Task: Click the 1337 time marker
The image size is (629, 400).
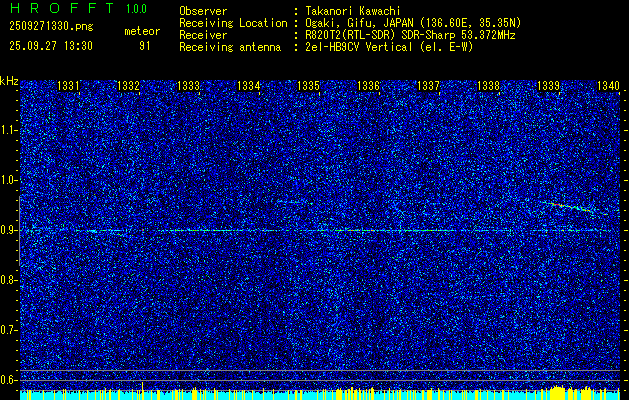Action: tap(428, 86)
